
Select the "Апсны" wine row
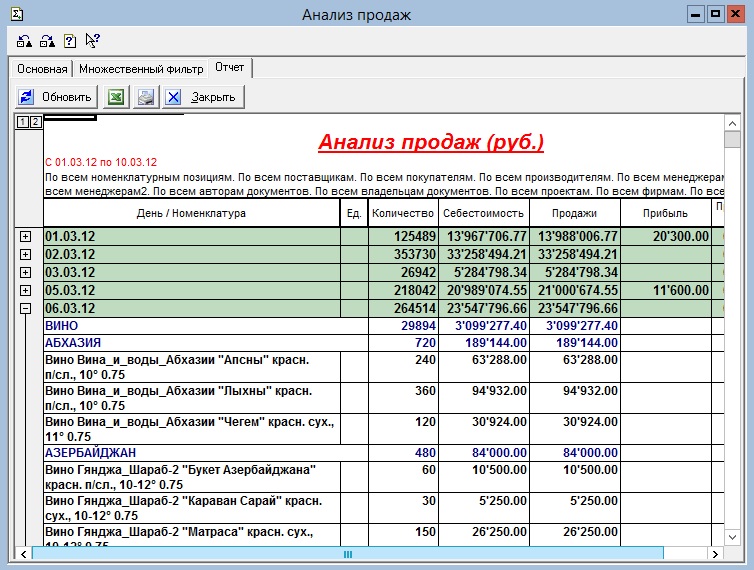tap(384, 367)
